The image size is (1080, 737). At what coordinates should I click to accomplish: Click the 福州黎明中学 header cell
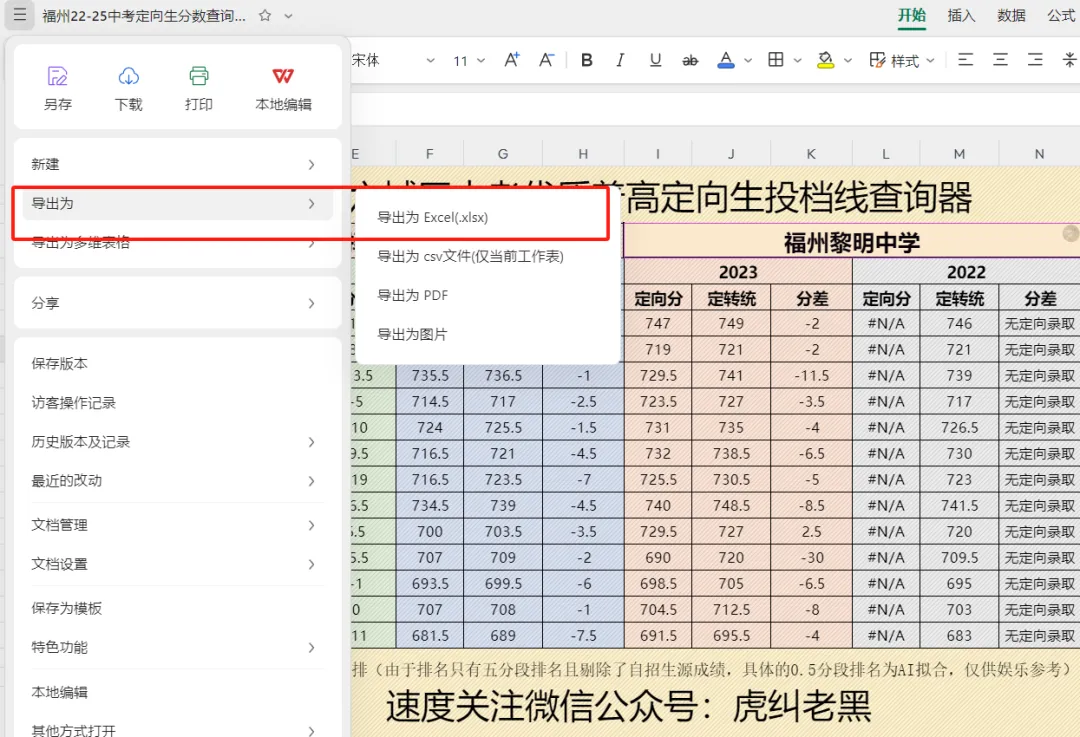coord(851,242)
